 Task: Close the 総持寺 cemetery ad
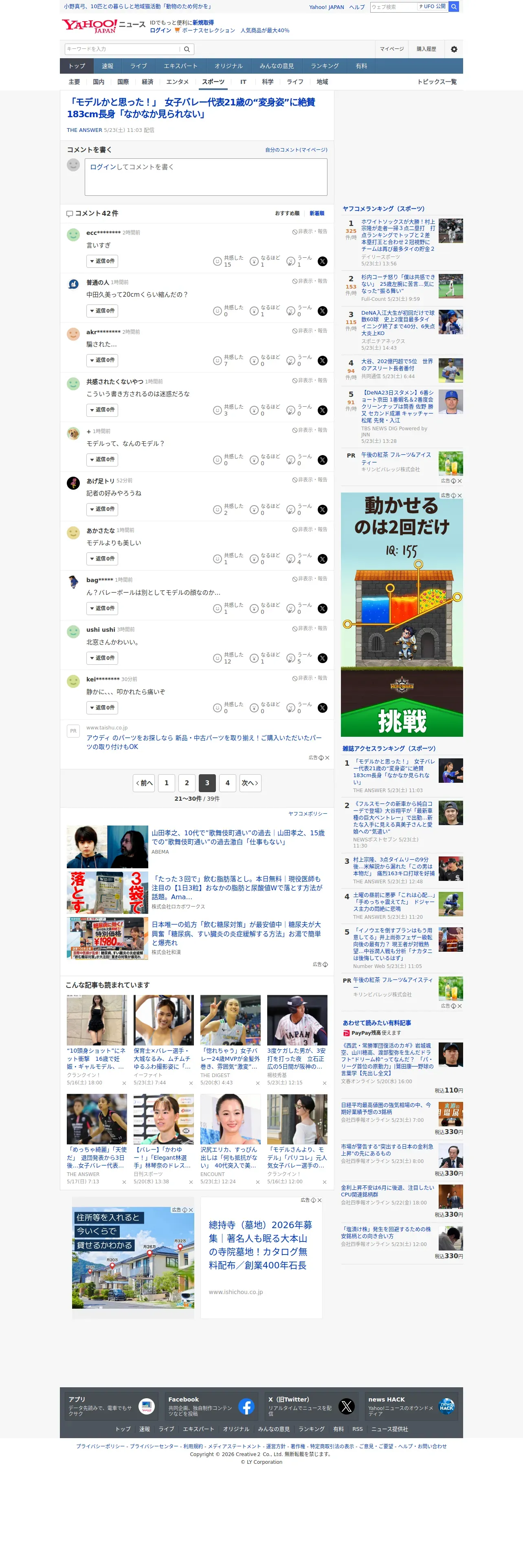tap(319, 1200)
